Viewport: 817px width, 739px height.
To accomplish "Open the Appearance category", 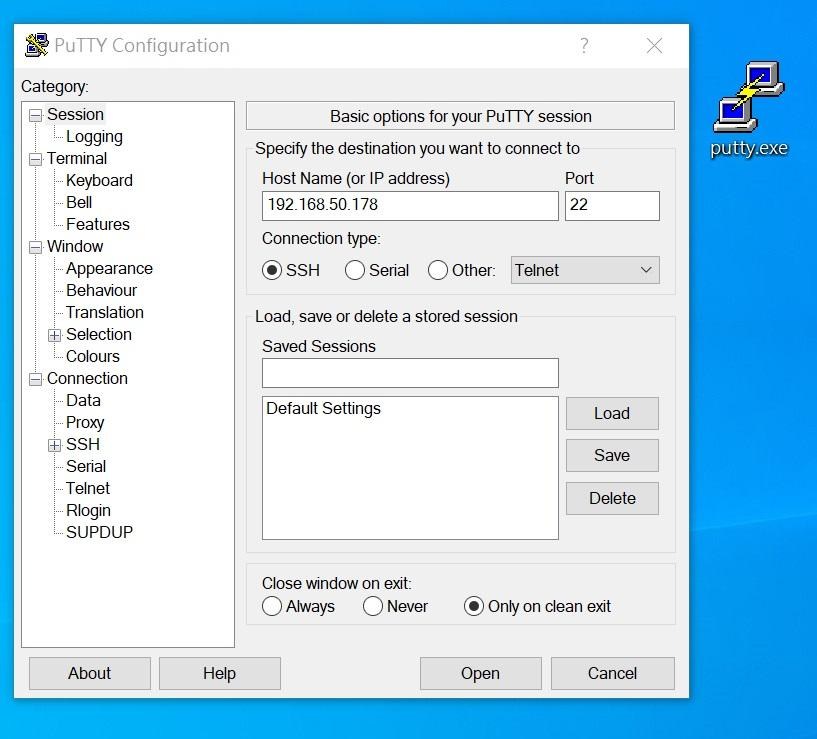I will point(109,268).
